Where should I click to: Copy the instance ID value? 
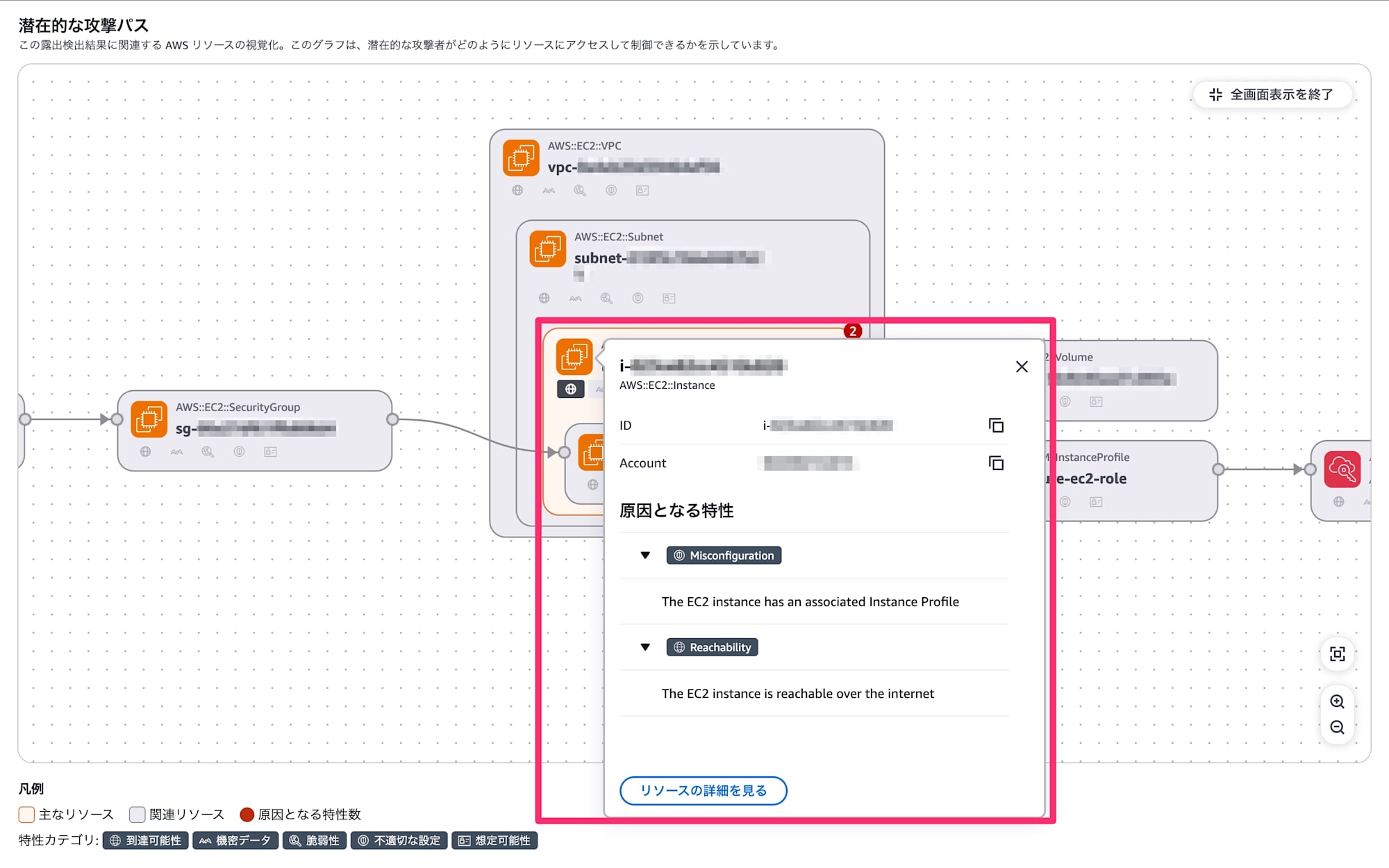[996, 425]
